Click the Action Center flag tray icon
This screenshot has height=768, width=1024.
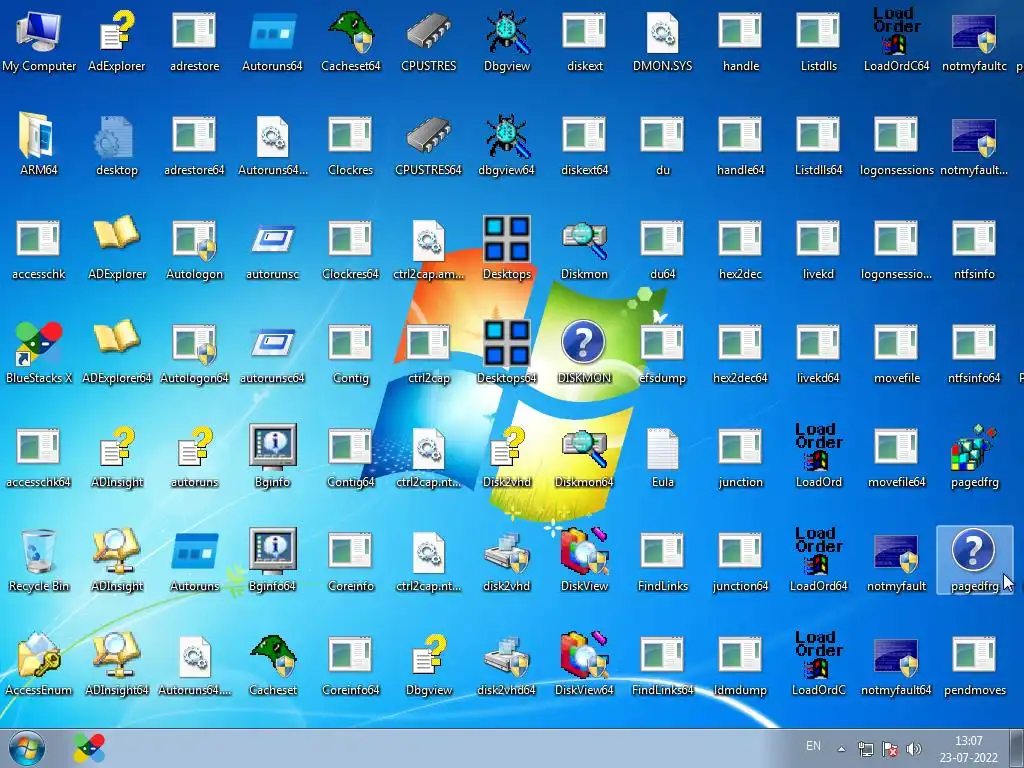point(889,748)
